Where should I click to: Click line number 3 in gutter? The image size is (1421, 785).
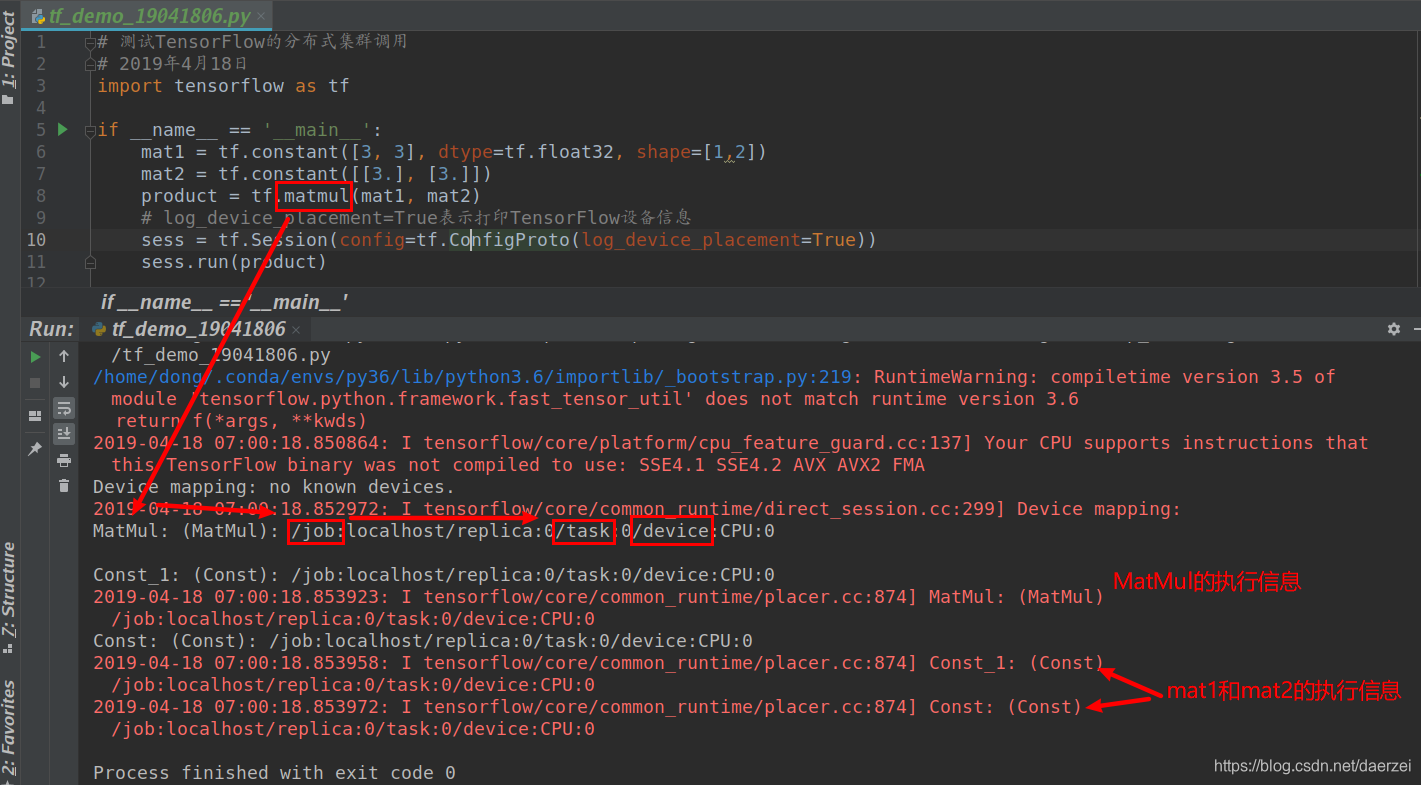click(41, 86)
